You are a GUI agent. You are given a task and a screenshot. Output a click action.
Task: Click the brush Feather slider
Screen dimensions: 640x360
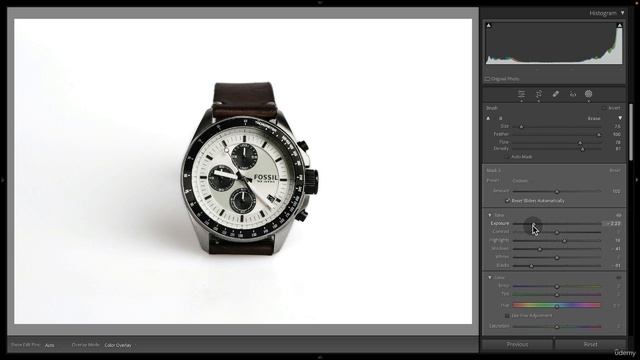coord(556,134)
